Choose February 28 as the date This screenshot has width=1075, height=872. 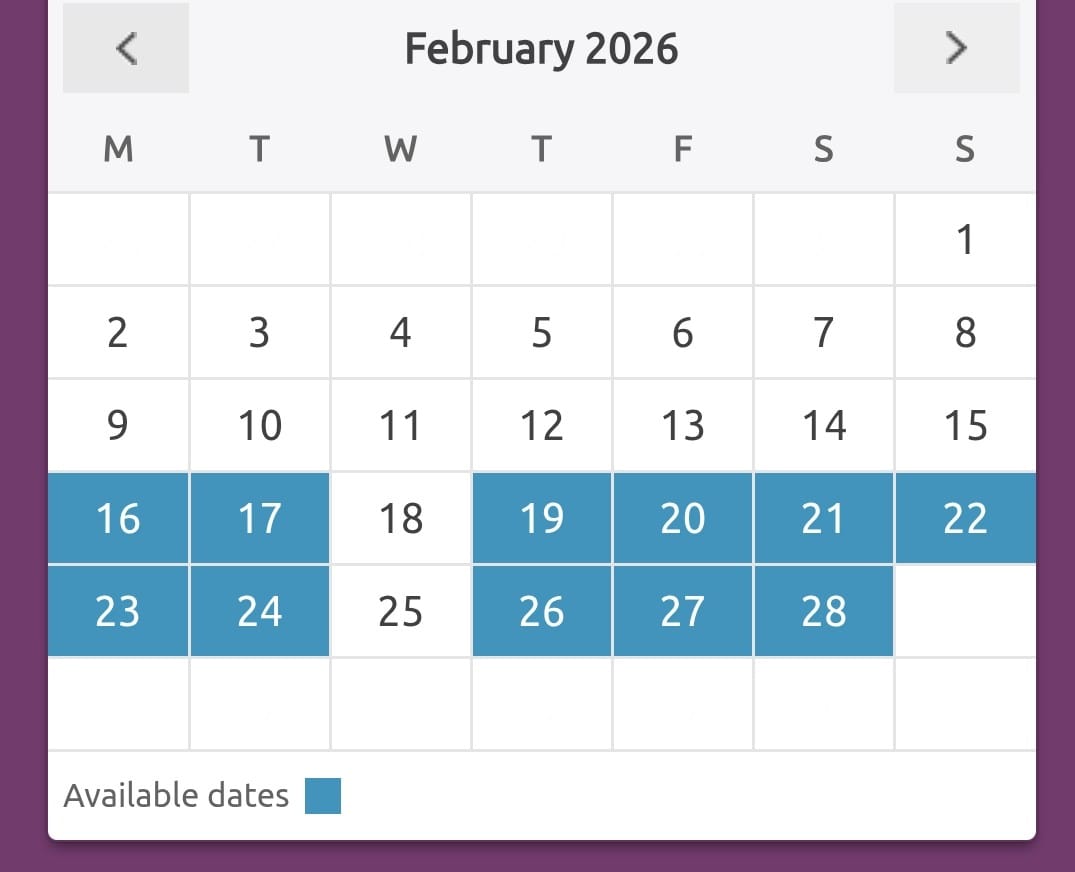[824, 611]
